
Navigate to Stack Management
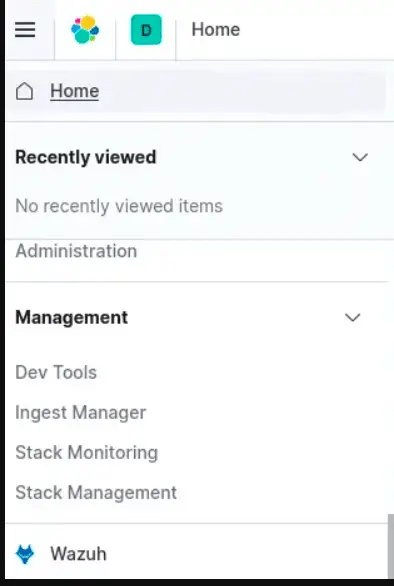point(96,493)
